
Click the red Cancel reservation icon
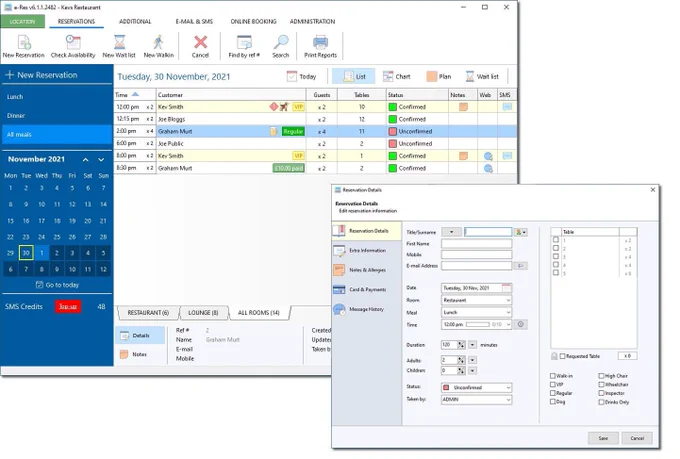(x=200, y=43)
